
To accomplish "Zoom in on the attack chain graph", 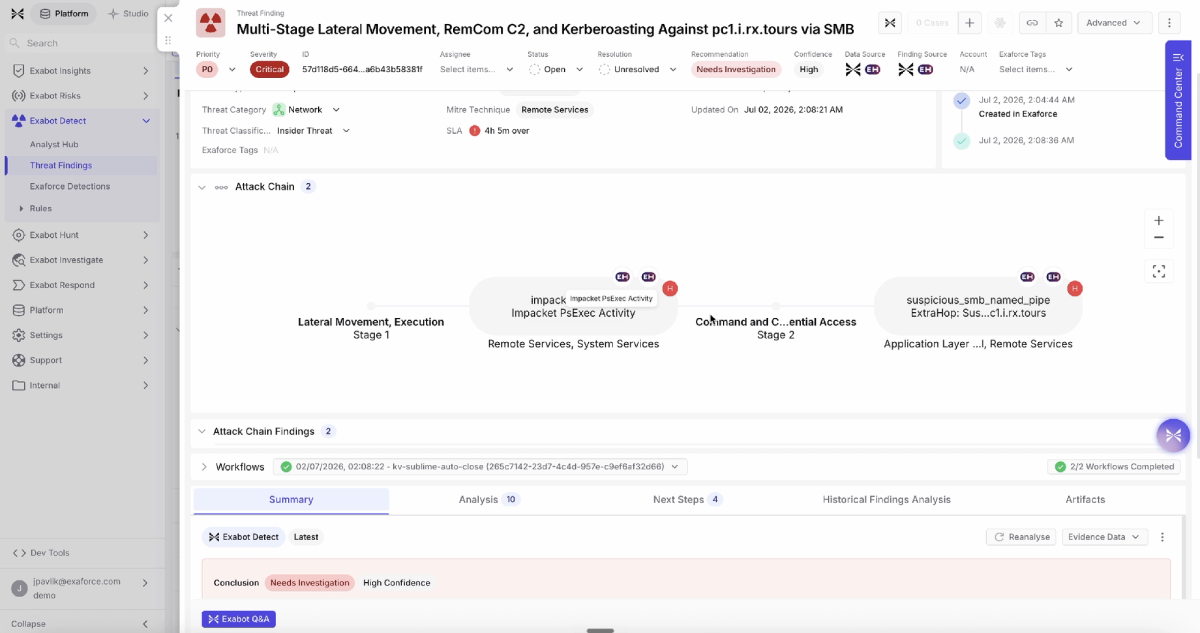I will 1158,221.
